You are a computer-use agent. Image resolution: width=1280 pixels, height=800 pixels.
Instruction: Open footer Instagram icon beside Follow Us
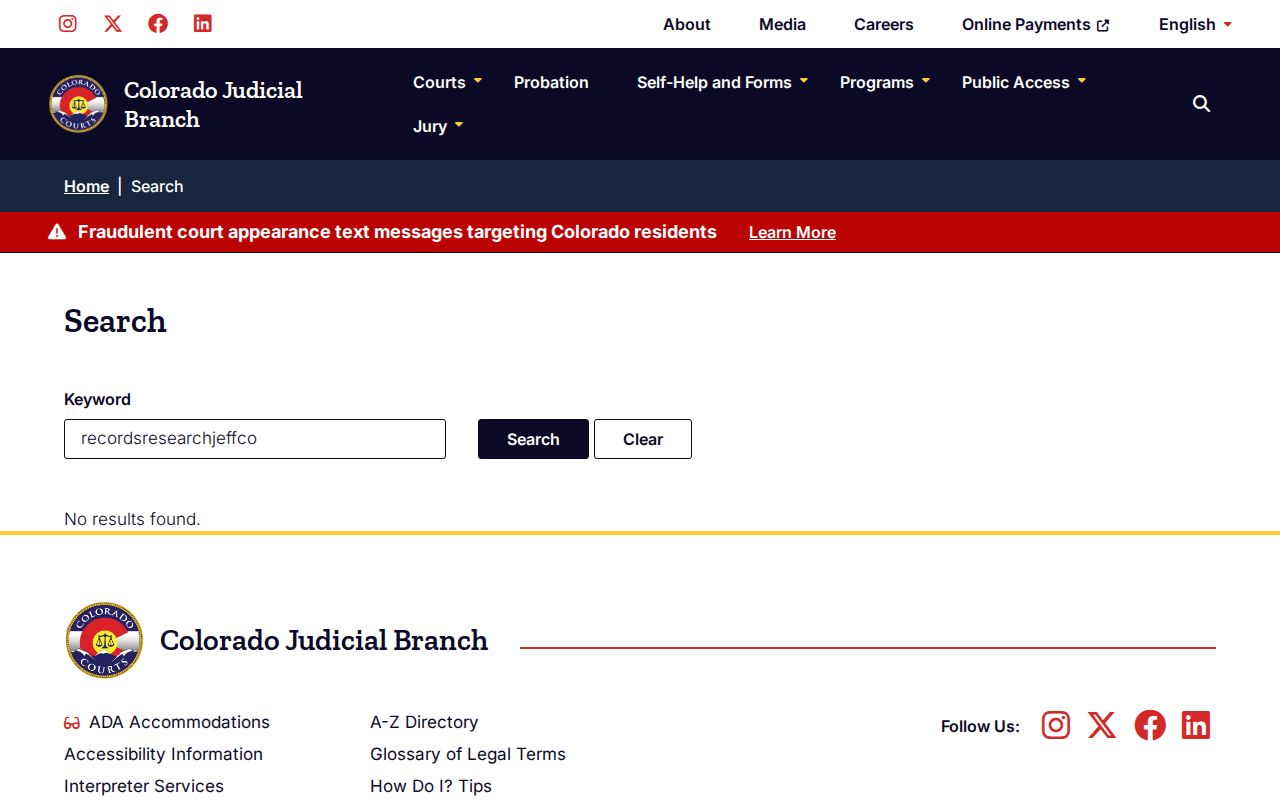click(1056, 725)
